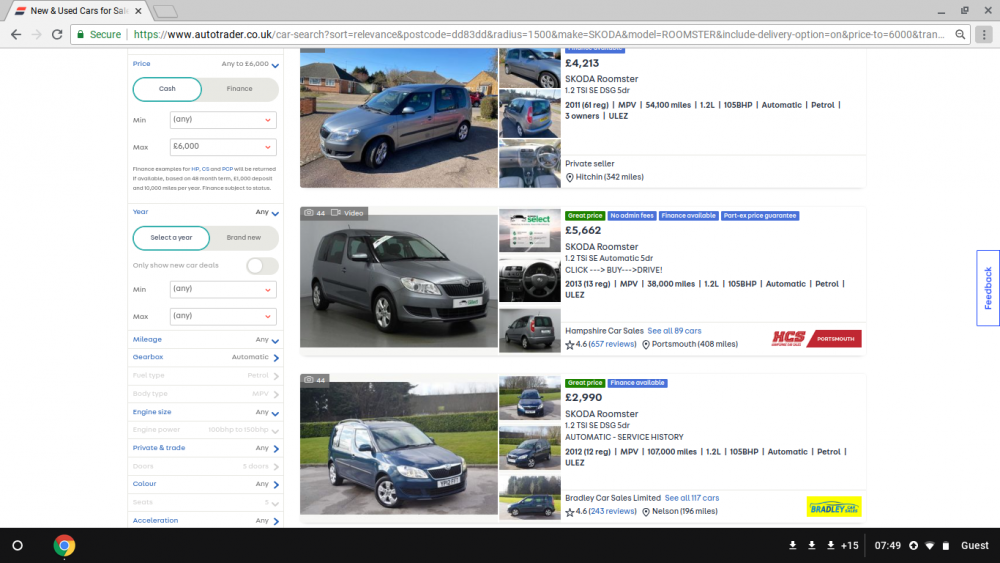The image size is (1000, 563).
Task: Open the HCS Portsmouth dealer logo
Action: pyautogui.click(x=816, y=339)
